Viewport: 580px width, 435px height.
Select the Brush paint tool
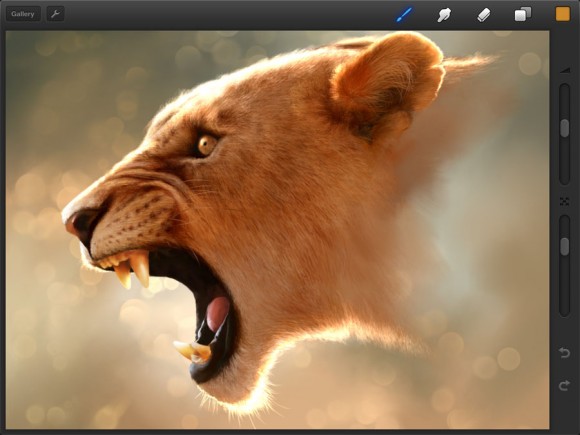point(404,15)
